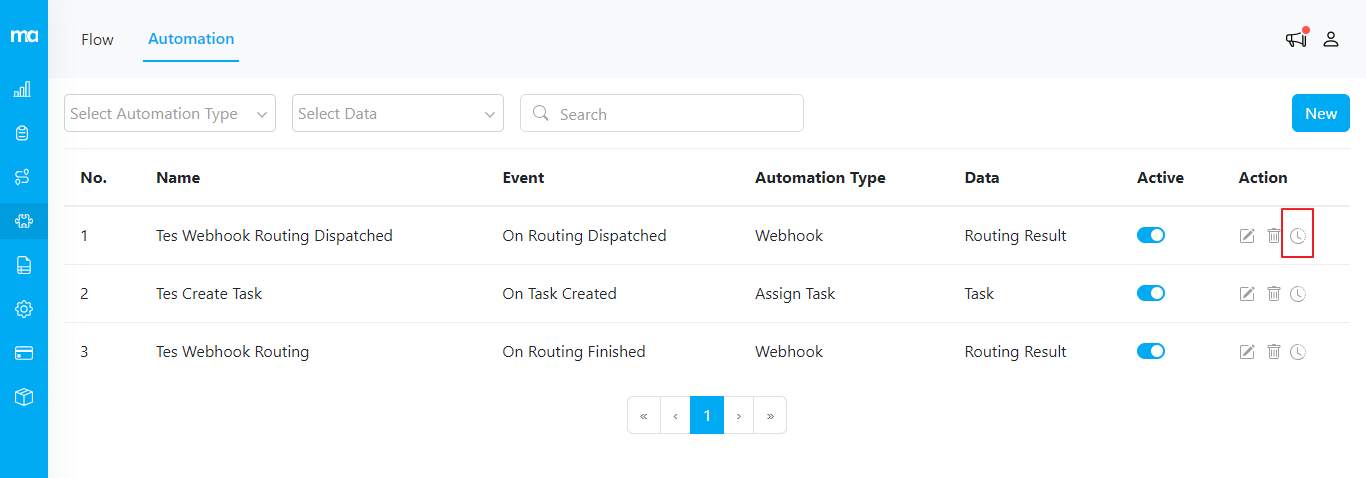Switch to the Flow tab
Image resolution: width=1366 pixels, height=478 pixels.
click(98, 40)
